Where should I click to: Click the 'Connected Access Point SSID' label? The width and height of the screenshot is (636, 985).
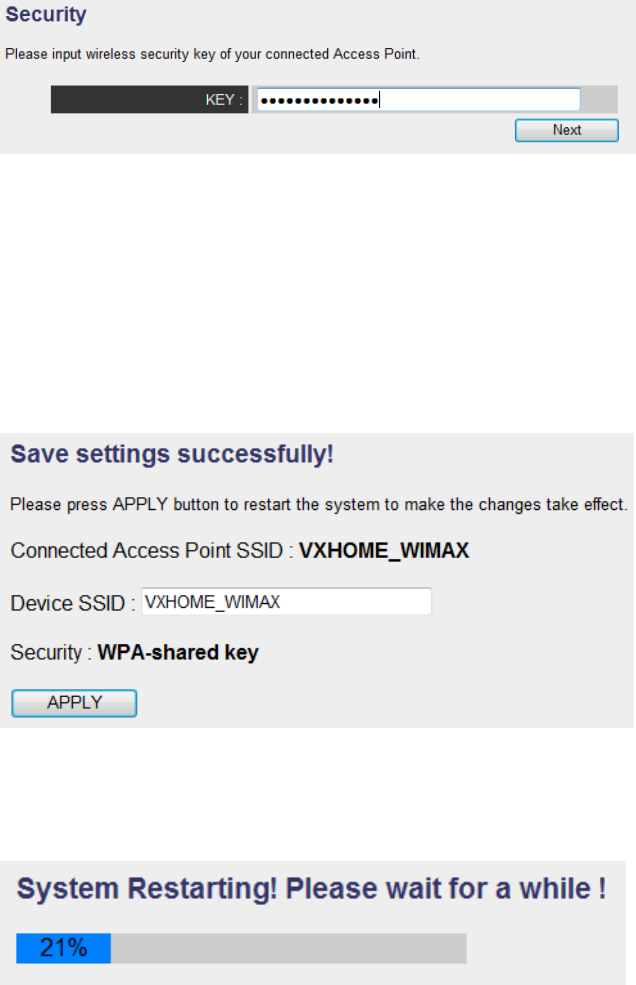click(150, 551)
